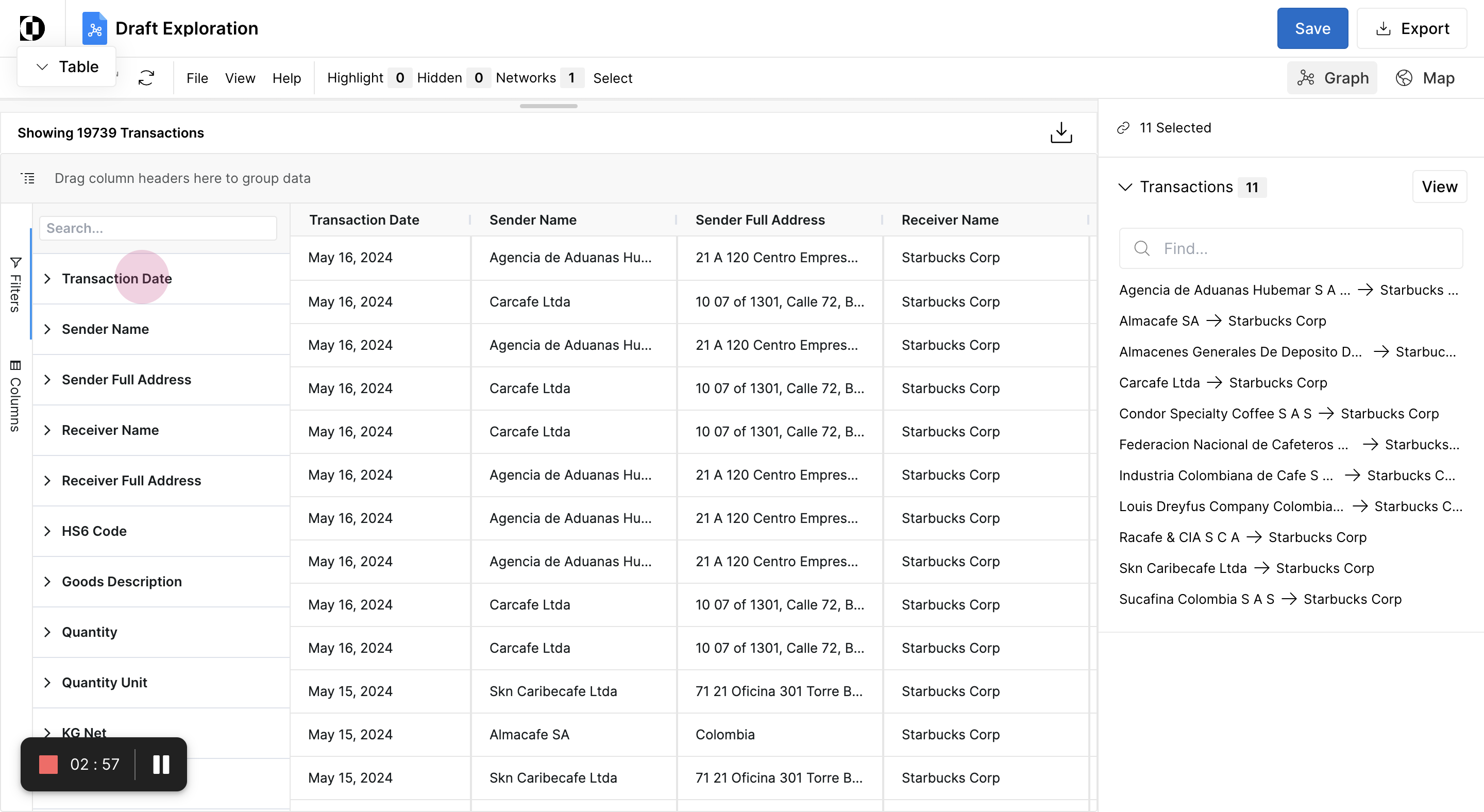Image resolution: width=1484 pixels, height=812 pixels.
Task: Open the Help menu
Action: point(286,78)
